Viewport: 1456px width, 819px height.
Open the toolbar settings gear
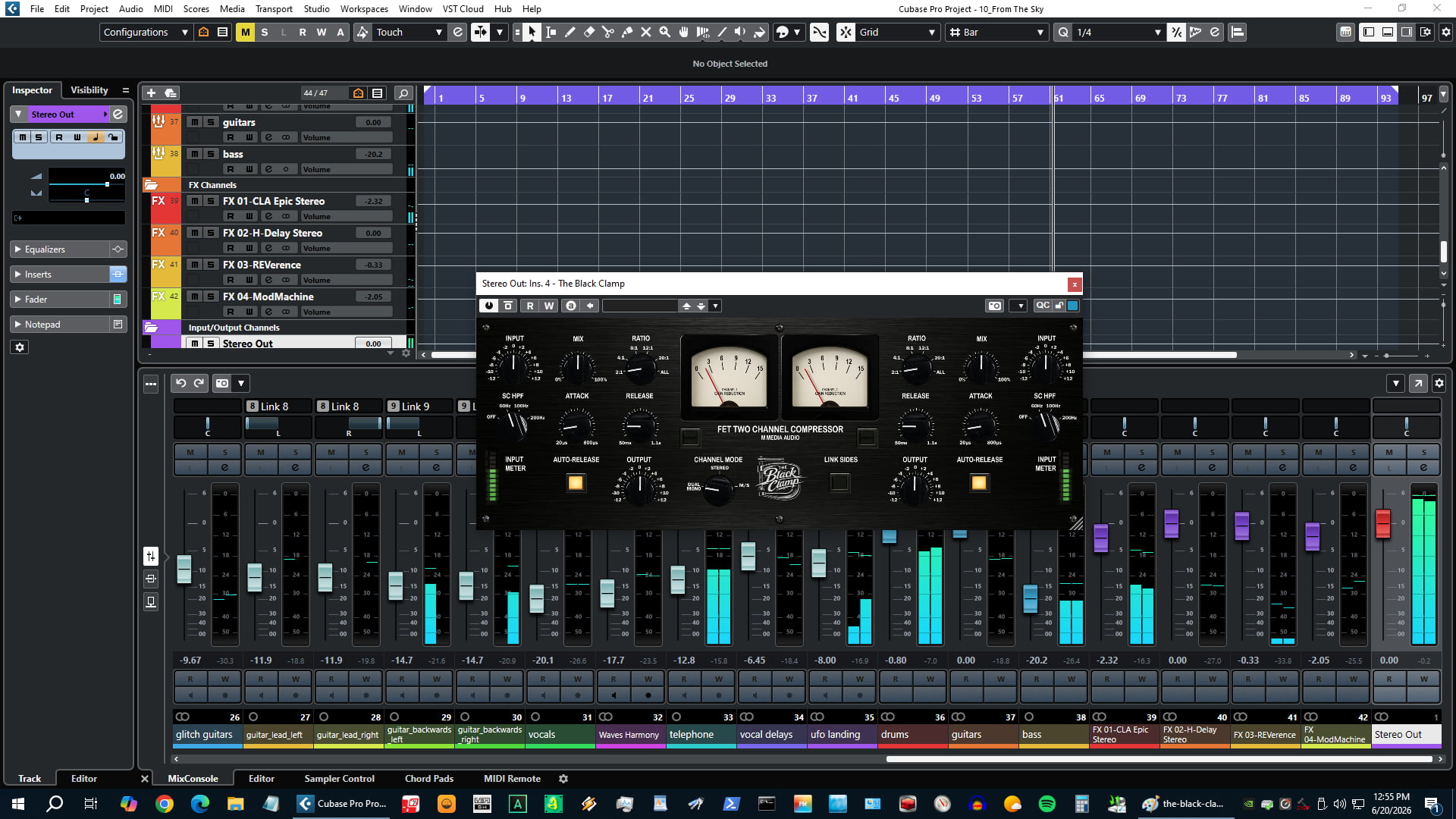(x=1445, y=32)
